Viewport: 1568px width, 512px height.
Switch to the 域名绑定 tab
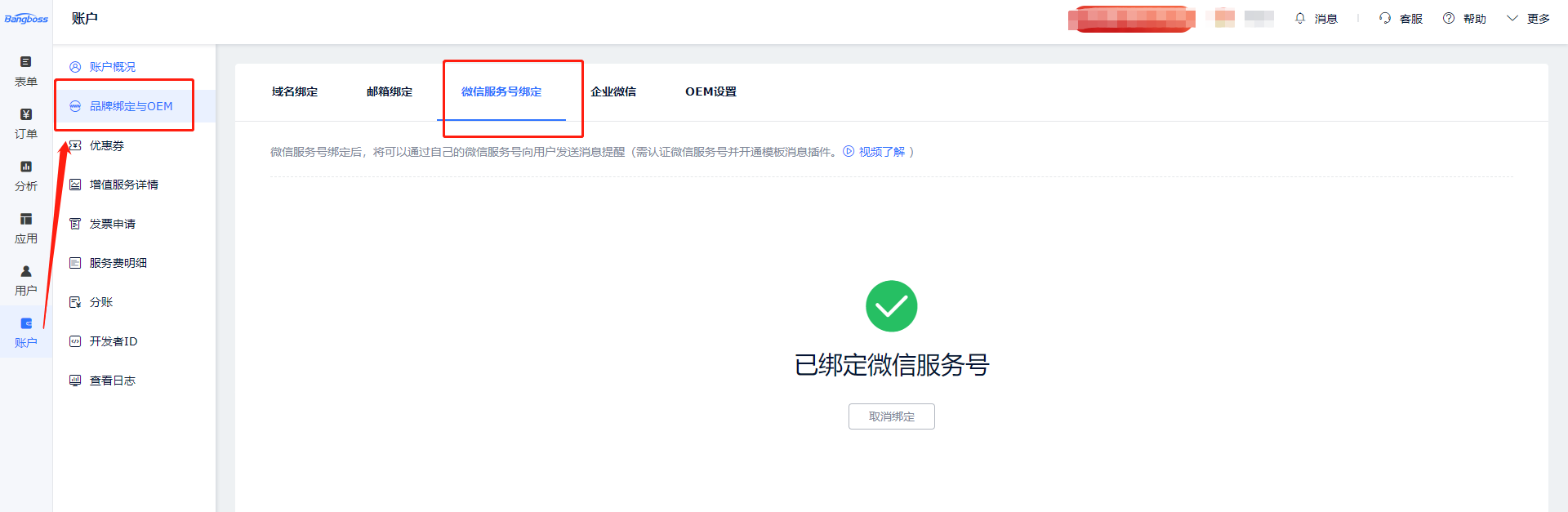pyautogui.click(x=295, y=91)
